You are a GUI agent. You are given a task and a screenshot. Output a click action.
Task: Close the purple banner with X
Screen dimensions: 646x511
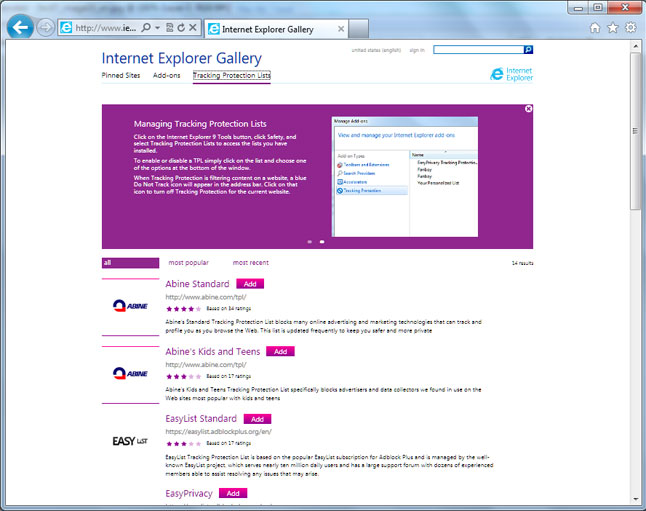pos(528,108)
